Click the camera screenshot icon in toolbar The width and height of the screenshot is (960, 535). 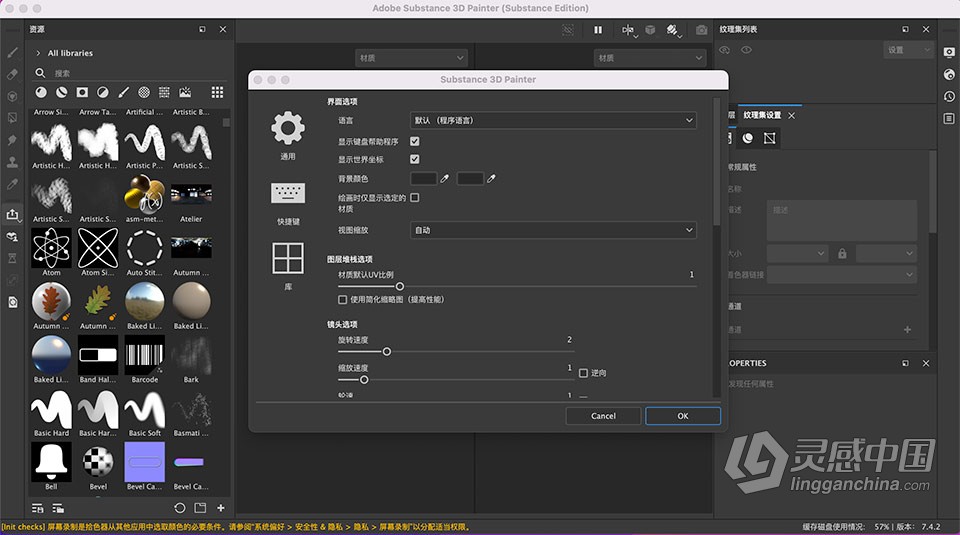pos(702,29)
